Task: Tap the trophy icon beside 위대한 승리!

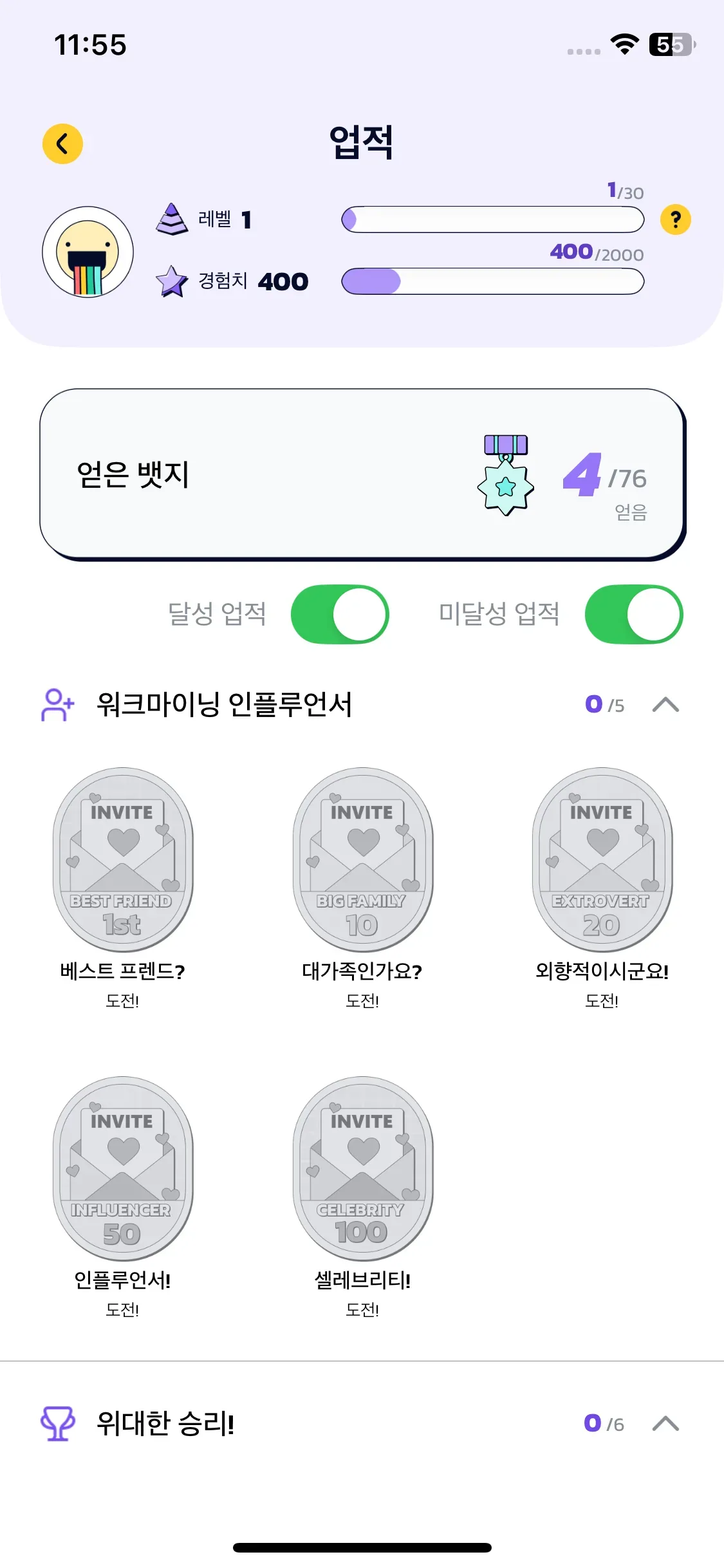Action: point(58,1423)
